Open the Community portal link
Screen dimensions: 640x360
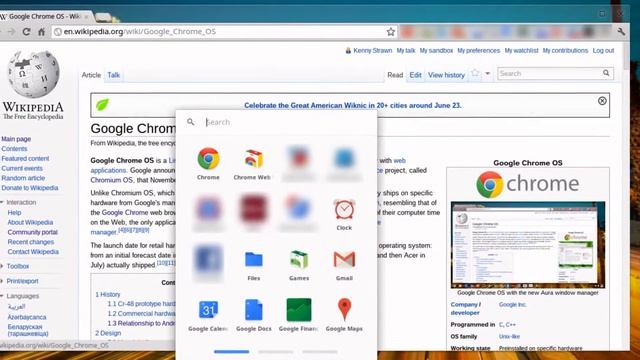[33, 232]
